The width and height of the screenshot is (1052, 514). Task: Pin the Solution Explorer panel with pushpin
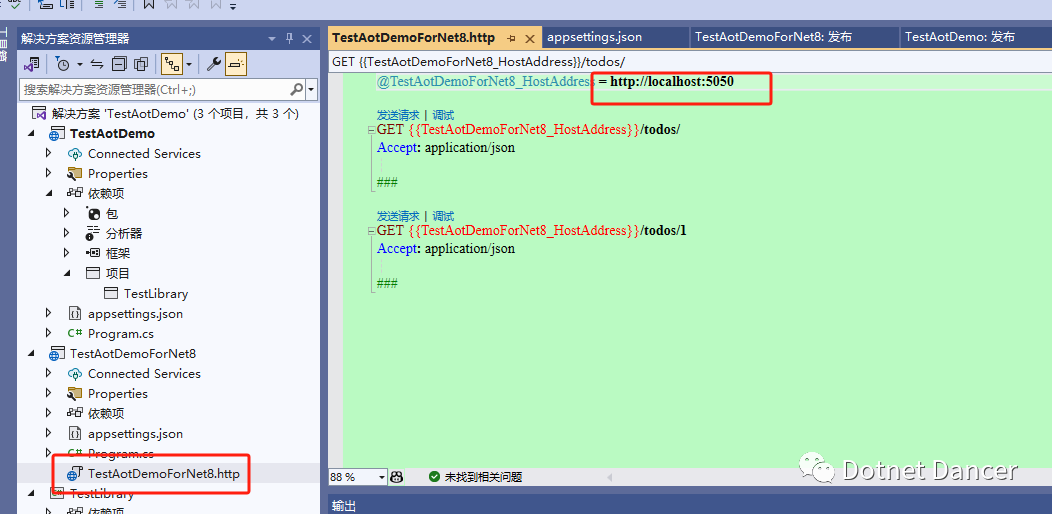[290, 38]
